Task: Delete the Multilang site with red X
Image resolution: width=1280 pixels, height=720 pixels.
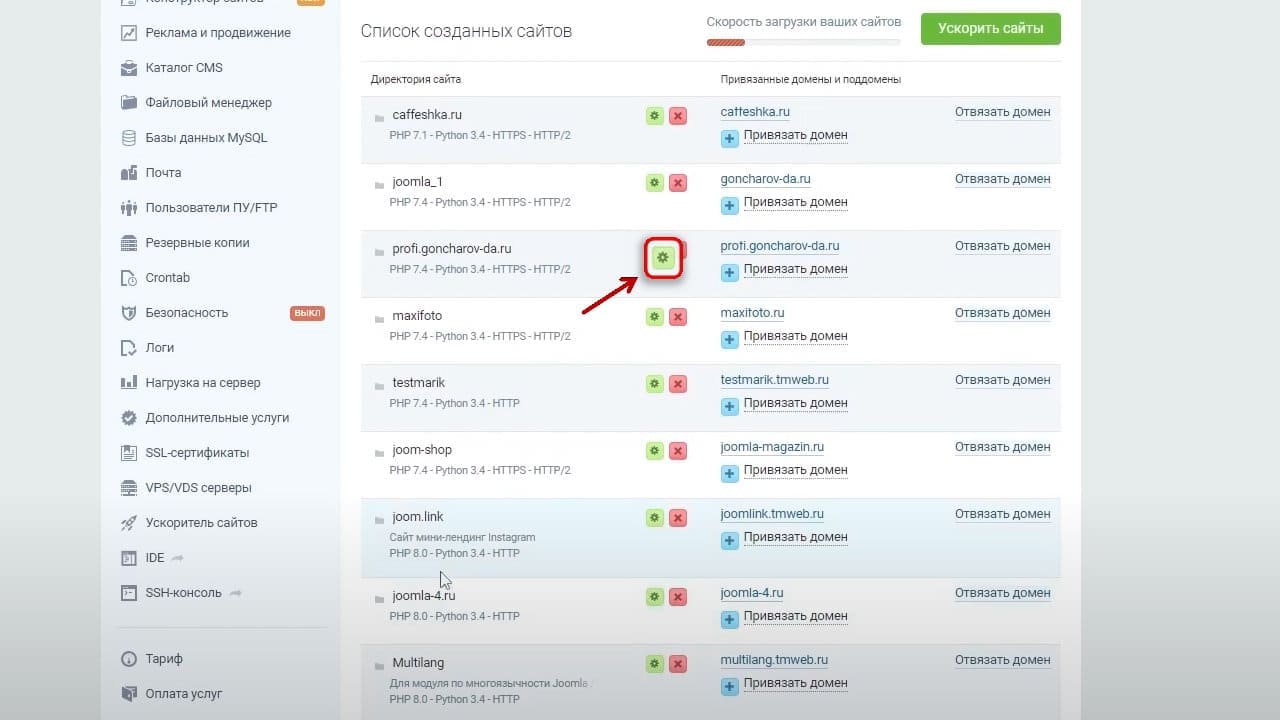Action: pos(678,664)
